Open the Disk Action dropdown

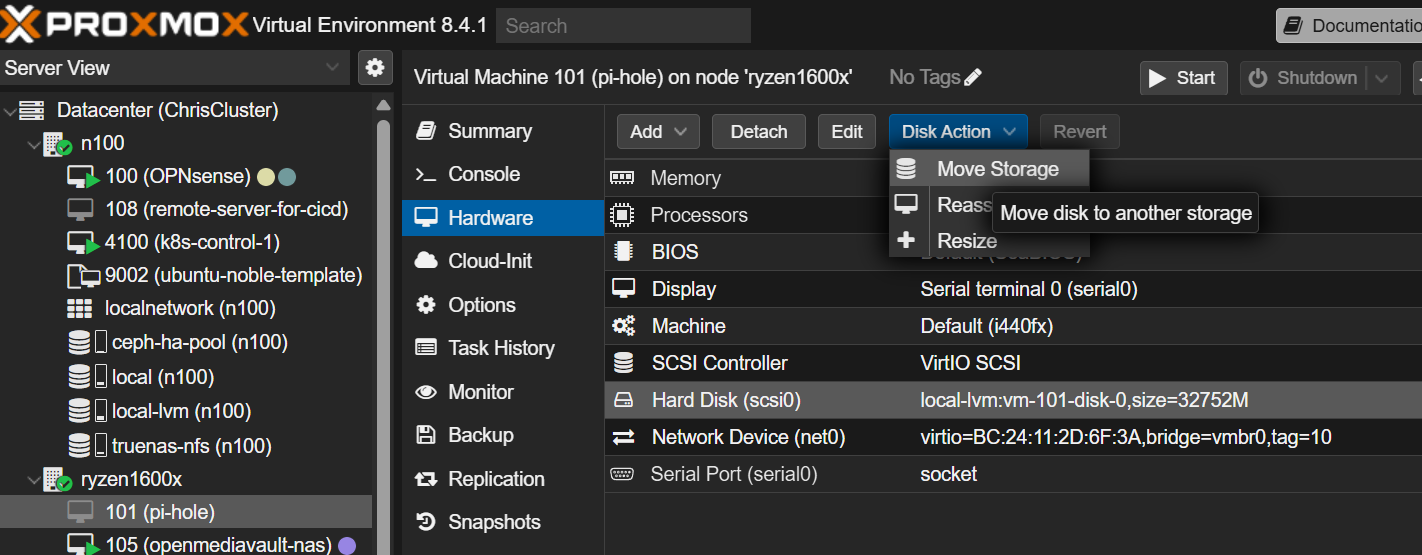tap(958, 131)
